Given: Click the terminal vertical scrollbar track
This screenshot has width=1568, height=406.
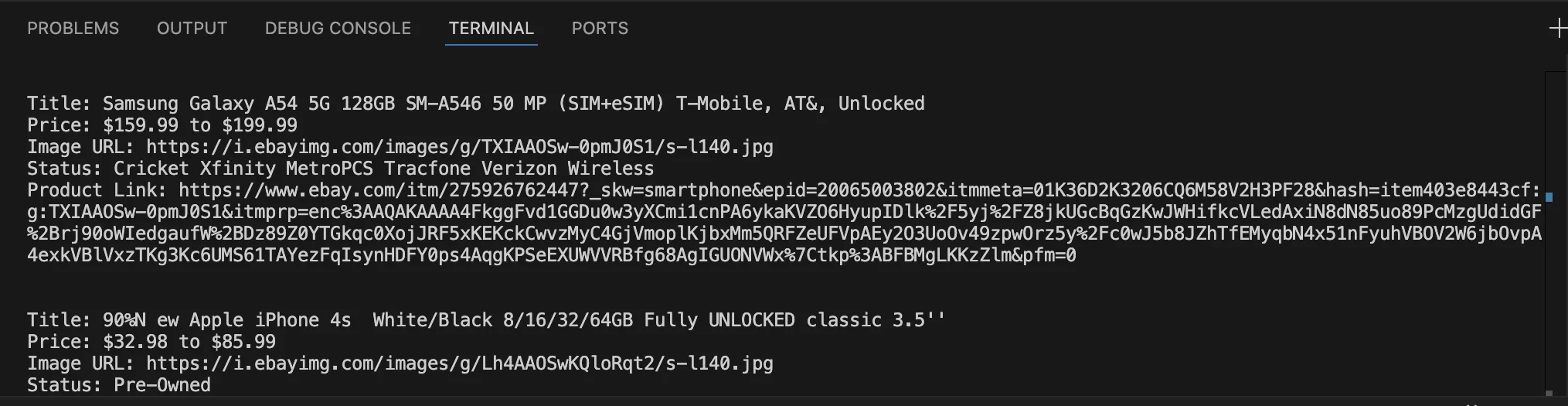Looking at the screenshot, I should (1555, 232).
